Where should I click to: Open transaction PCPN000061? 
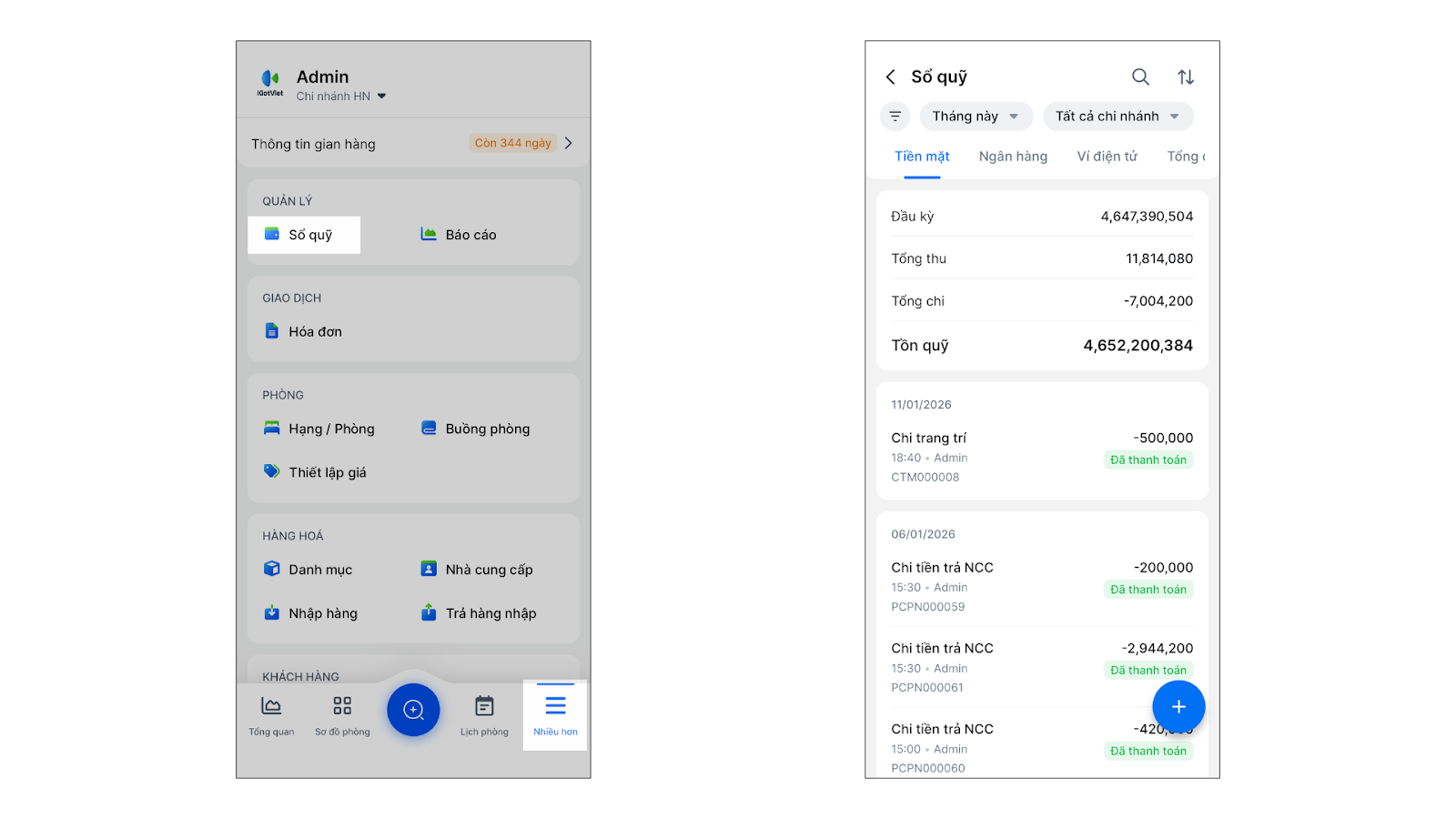pos(1042,667)
